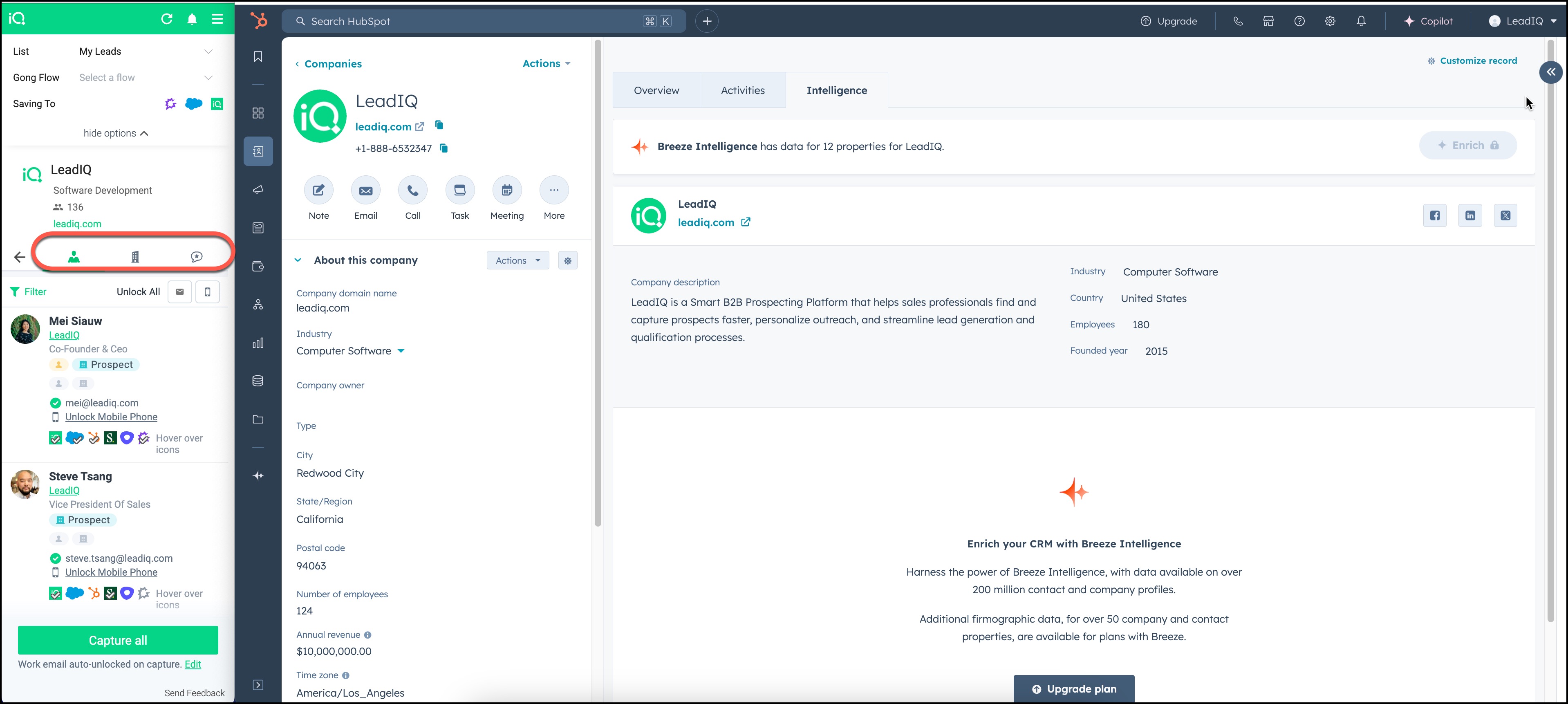1568x704 pixels.
Task: Copy the leadiq.com domain
Action: point(439,126)
